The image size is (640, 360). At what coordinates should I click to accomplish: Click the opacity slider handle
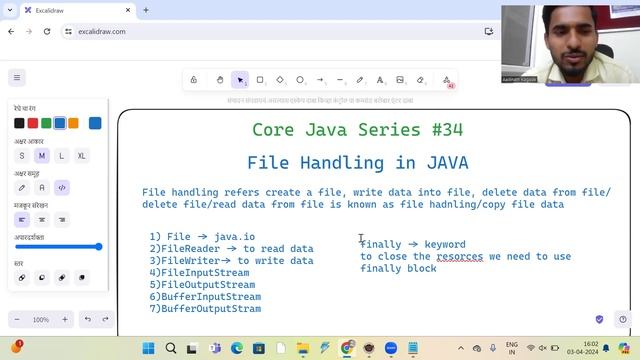[99, 247]
